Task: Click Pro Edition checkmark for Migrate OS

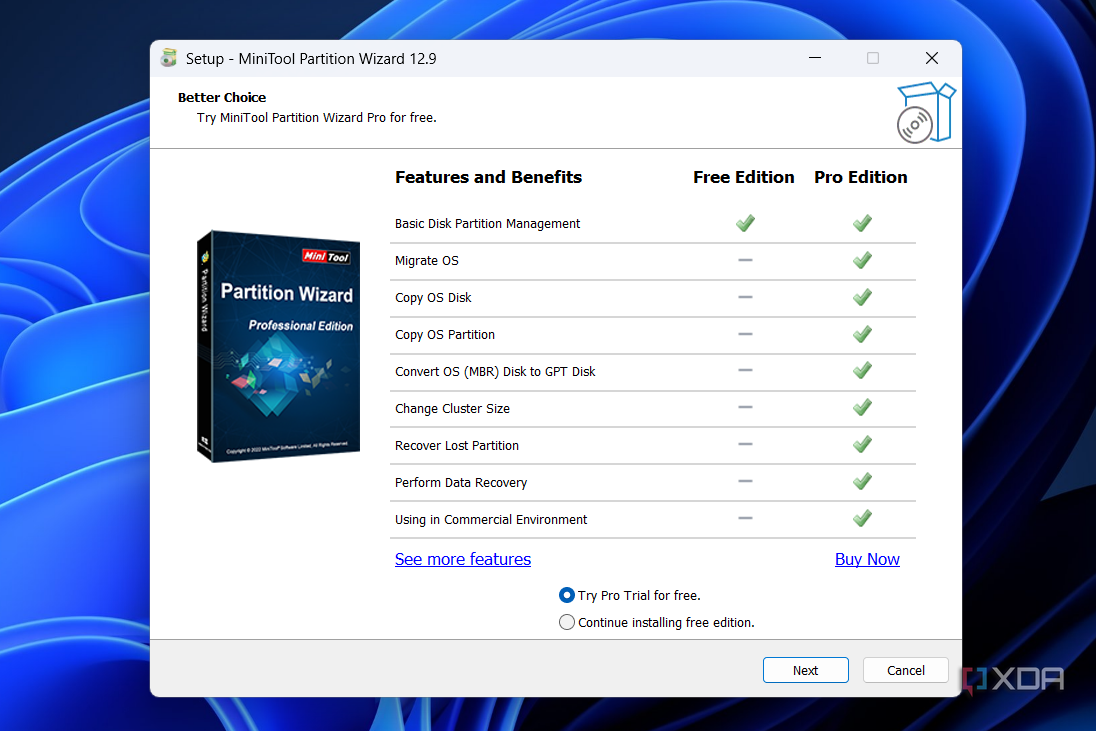Action: (862, 260)
